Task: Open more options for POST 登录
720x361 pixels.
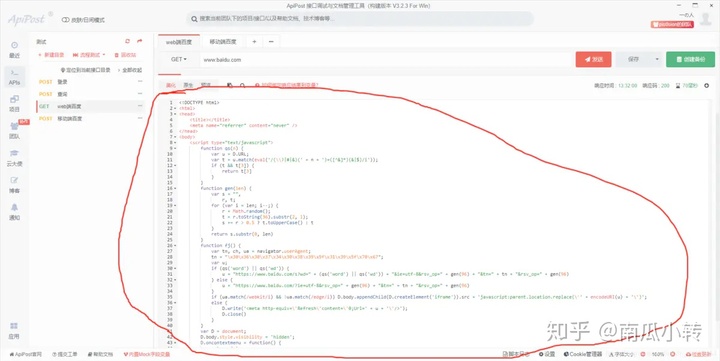Action: (140, 82)
